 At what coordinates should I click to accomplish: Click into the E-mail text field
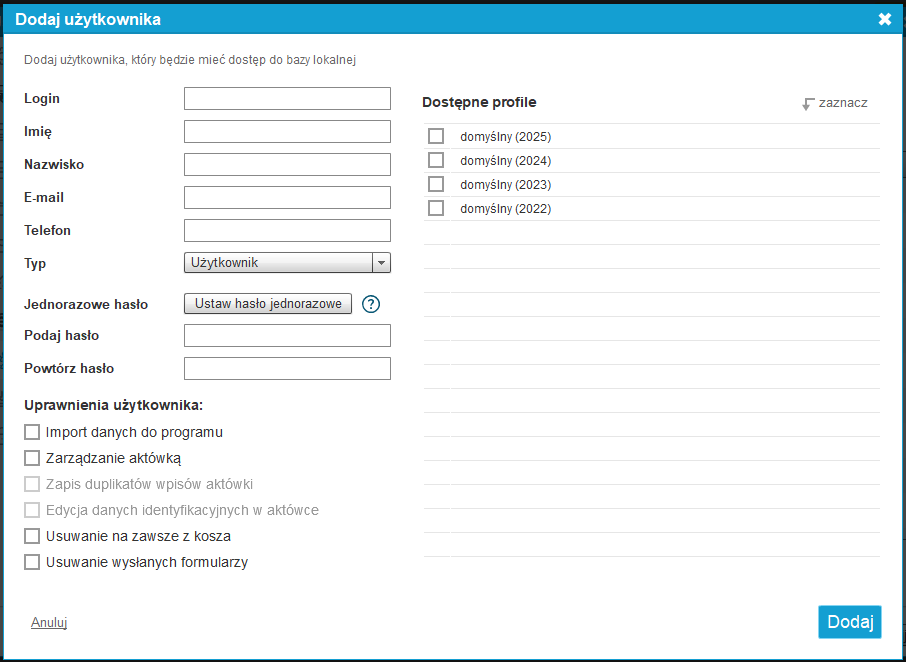(287, 197)
